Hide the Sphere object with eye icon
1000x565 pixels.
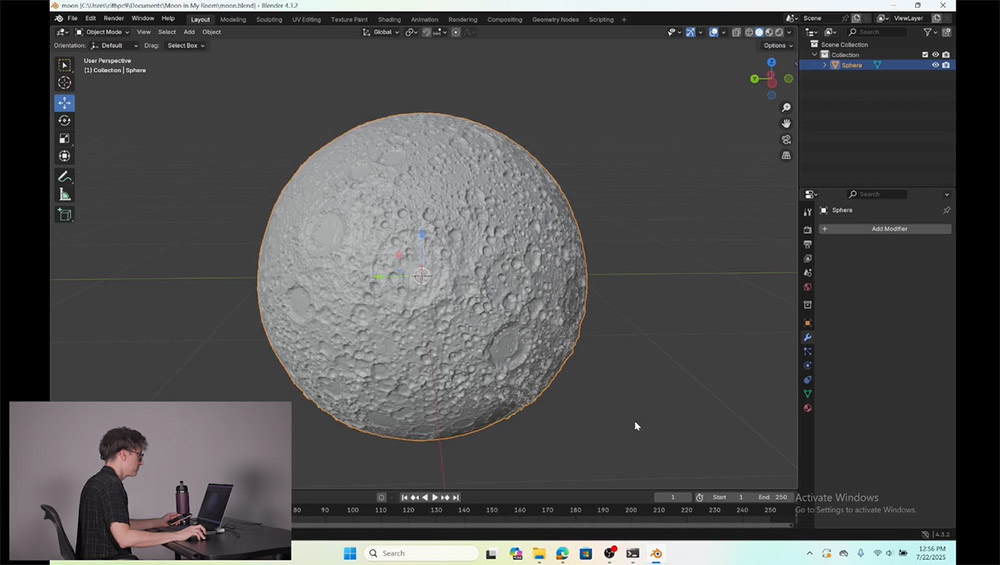(935, 65)
